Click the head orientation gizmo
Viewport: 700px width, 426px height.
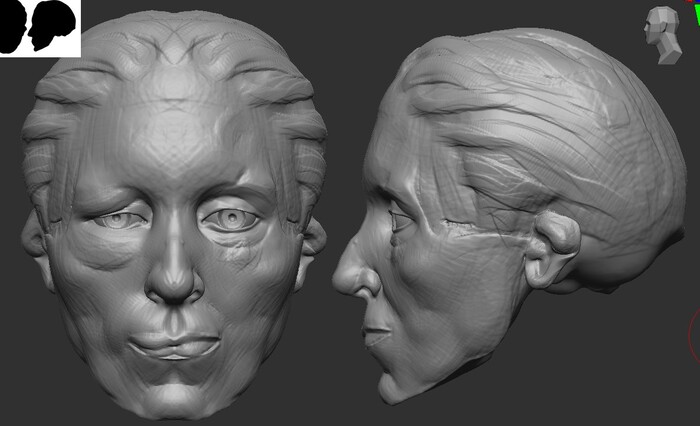[x=663, y=35]
